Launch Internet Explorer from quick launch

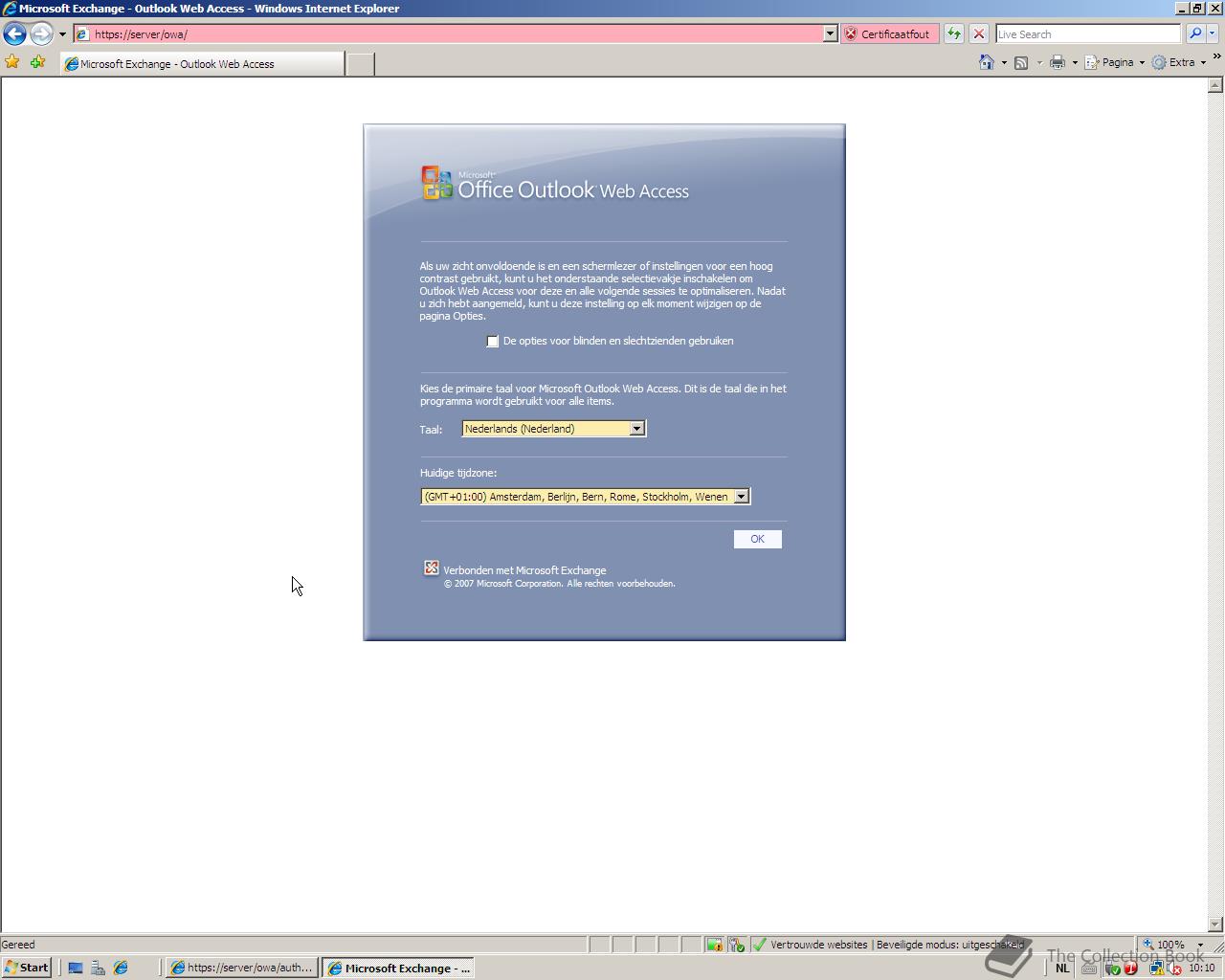pyautogui.click(x=121, y=968)
